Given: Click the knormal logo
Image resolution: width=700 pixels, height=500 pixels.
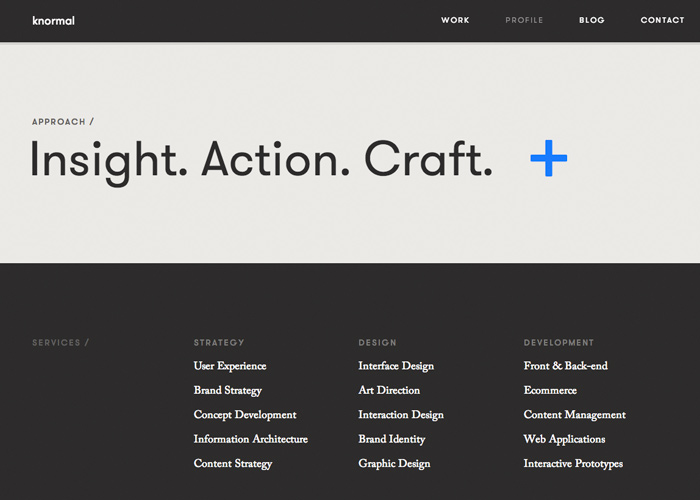Looking at the screenshot, I should click(x=53, y=20).
